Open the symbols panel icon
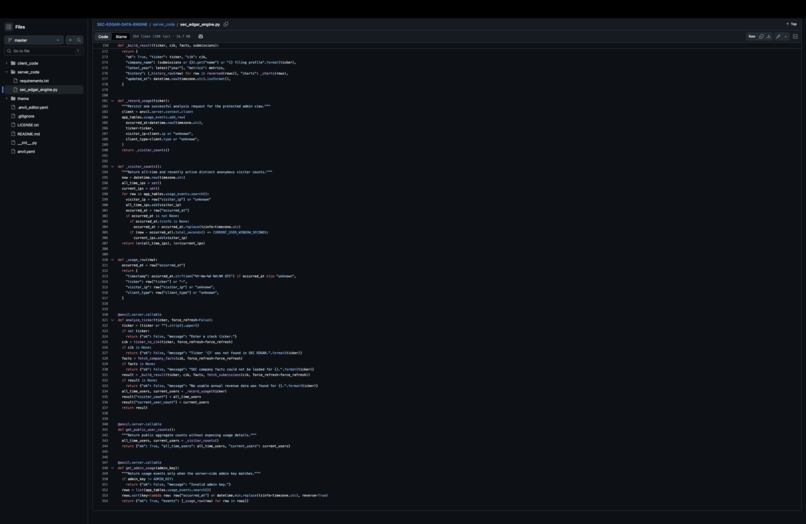806x524 pixels. tap(795, 37)
